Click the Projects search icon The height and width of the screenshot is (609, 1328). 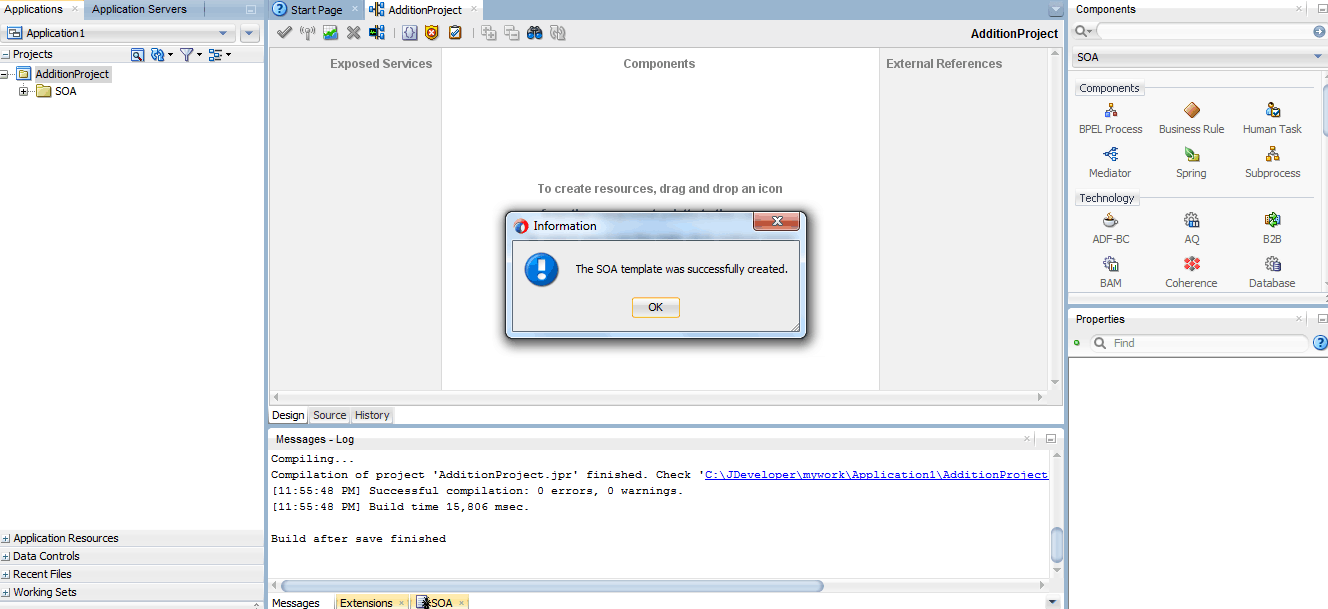(x=137, y=54)
